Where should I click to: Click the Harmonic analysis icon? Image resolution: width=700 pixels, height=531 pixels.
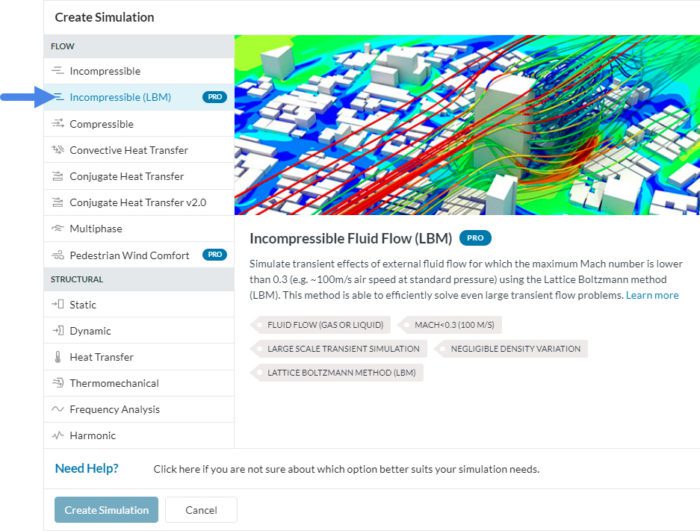click(57, 436)
